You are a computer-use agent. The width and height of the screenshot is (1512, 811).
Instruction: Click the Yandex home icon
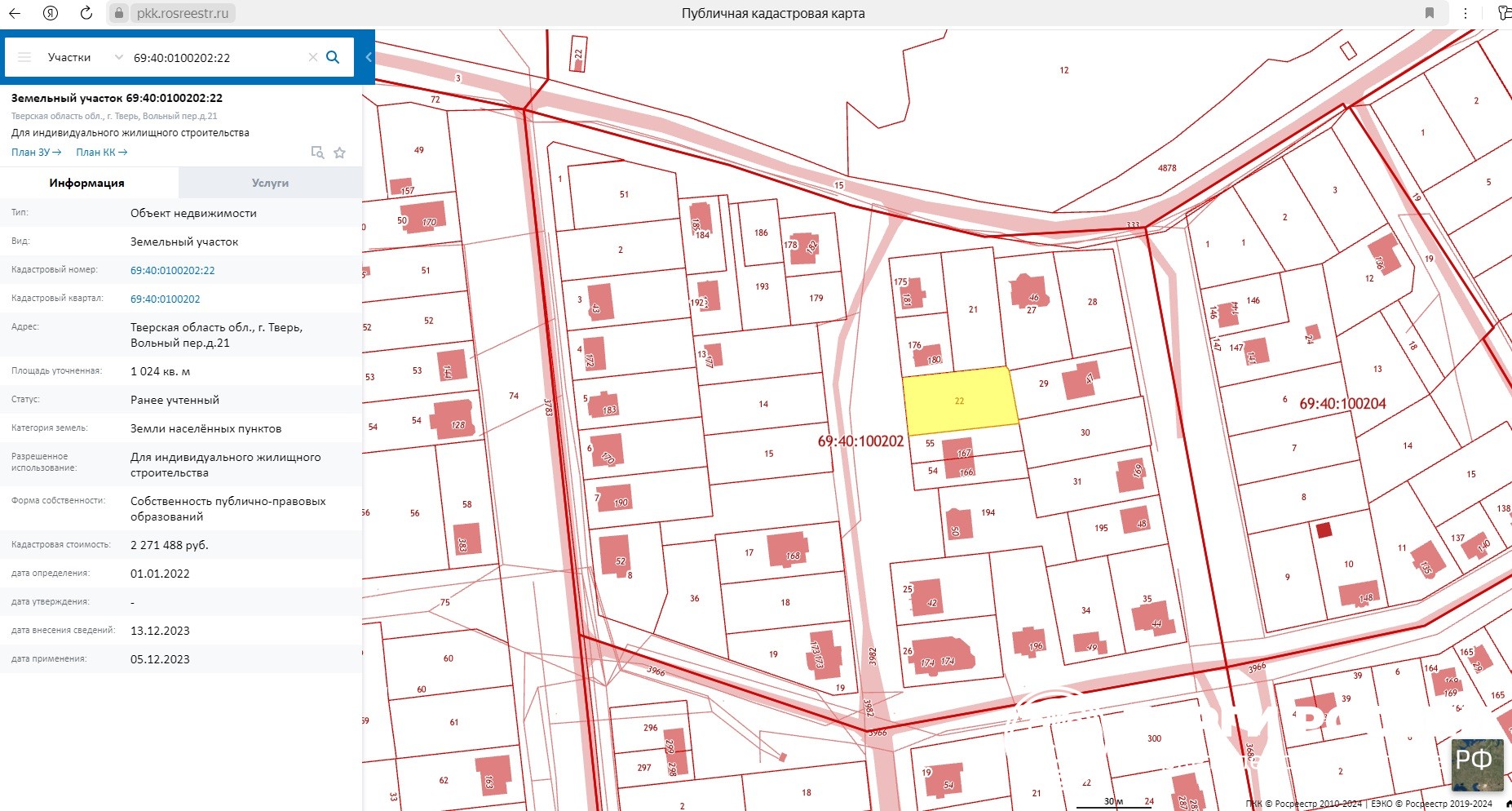pyautogui.click(x=51, y=13)
